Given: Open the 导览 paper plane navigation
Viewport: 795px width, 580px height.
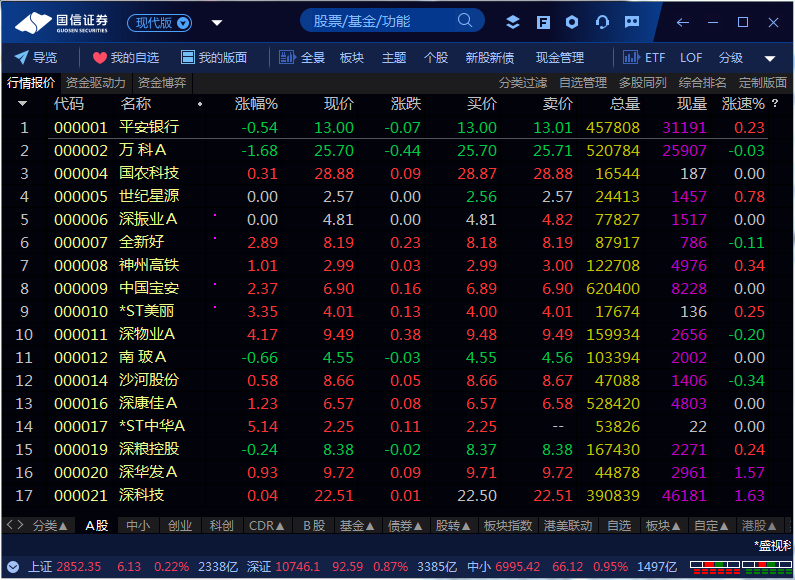Looking at the screenshot, I should coord(35,57).
